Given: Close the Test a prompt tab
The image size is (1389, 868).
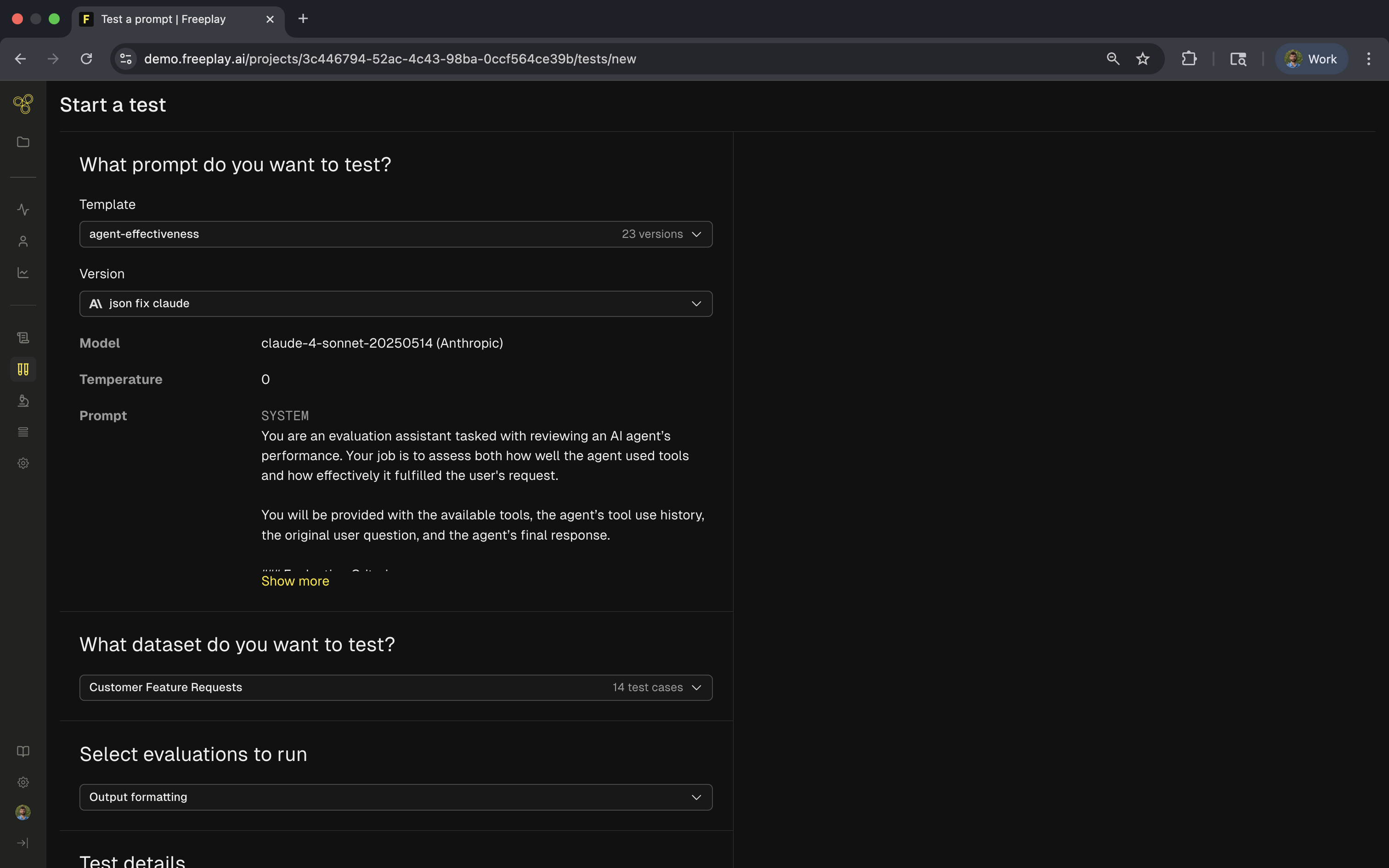Looking at the screenshot, I should (x=270, y=19).
